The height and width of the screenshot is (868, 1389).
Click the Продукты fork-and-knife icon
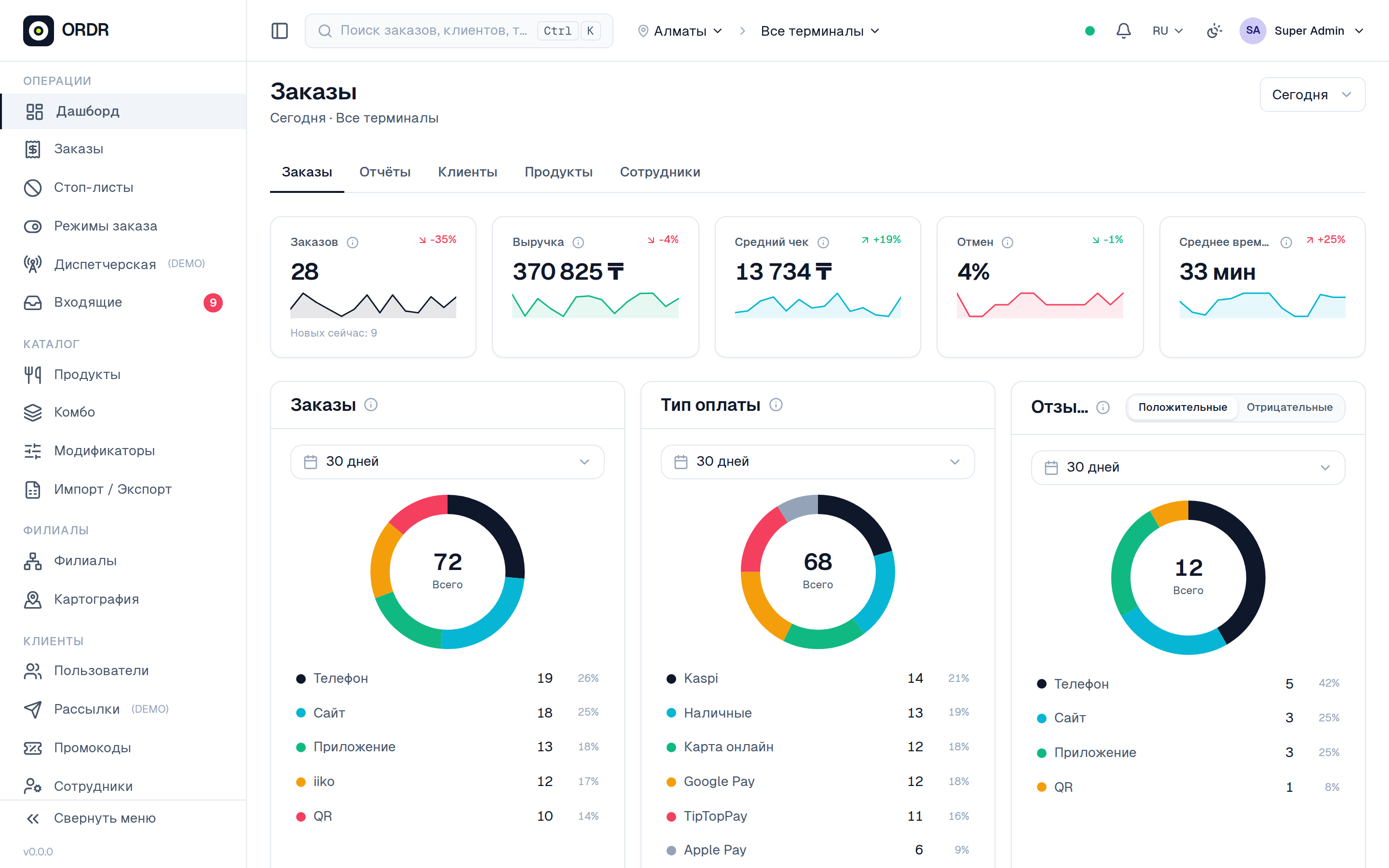click(33, 374)
